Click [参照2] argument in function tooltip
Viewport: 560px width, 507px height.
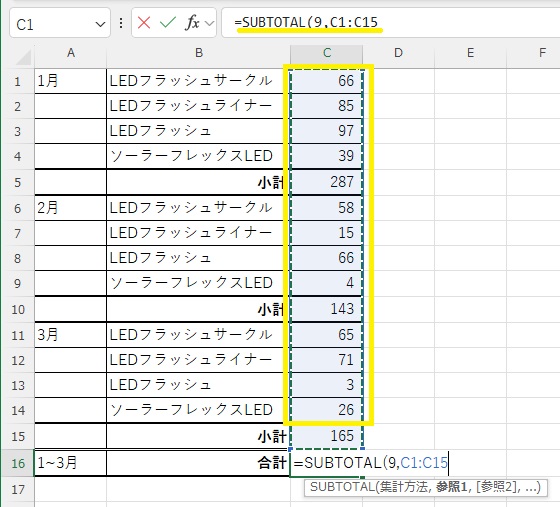pos(498,487)
